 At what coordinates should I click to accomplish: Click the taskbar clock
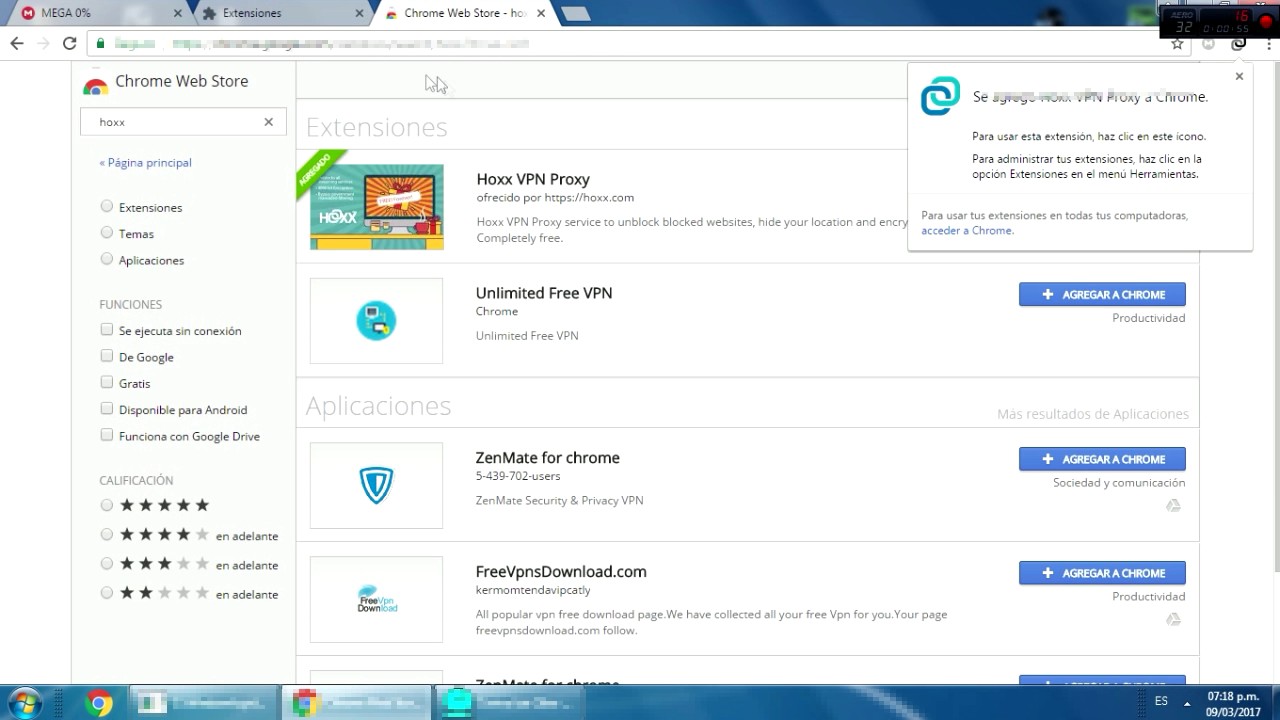1233,703
